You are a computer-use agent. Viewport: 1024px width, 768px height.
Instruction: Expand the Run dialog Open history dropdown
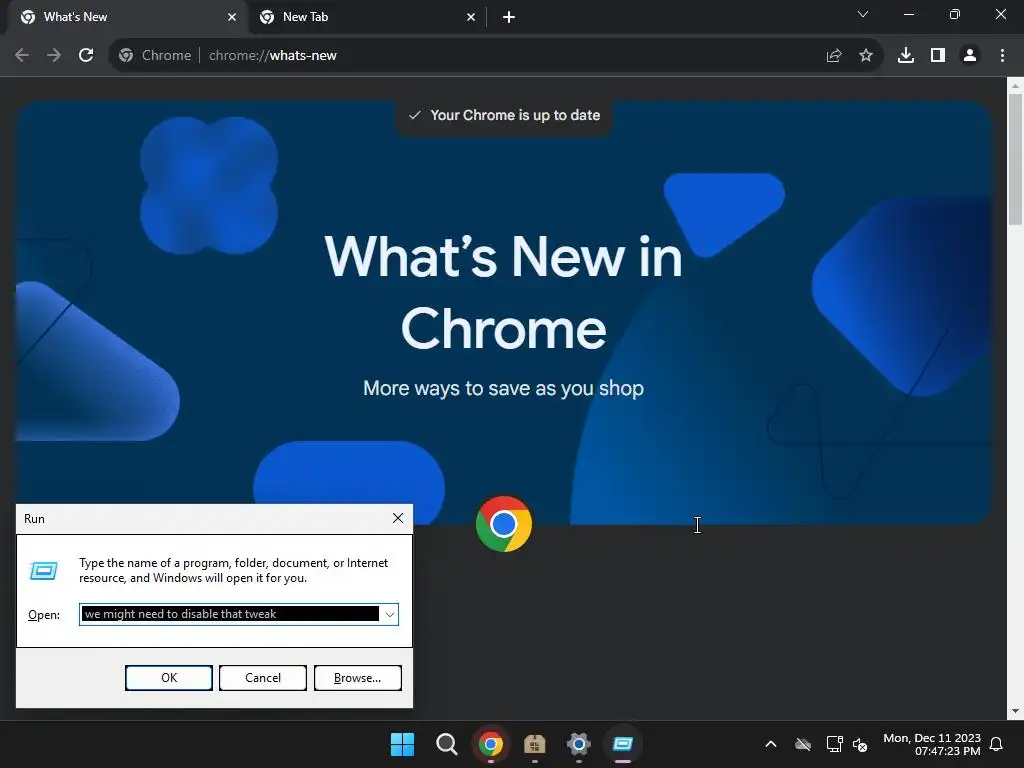(x=390, y=615)
